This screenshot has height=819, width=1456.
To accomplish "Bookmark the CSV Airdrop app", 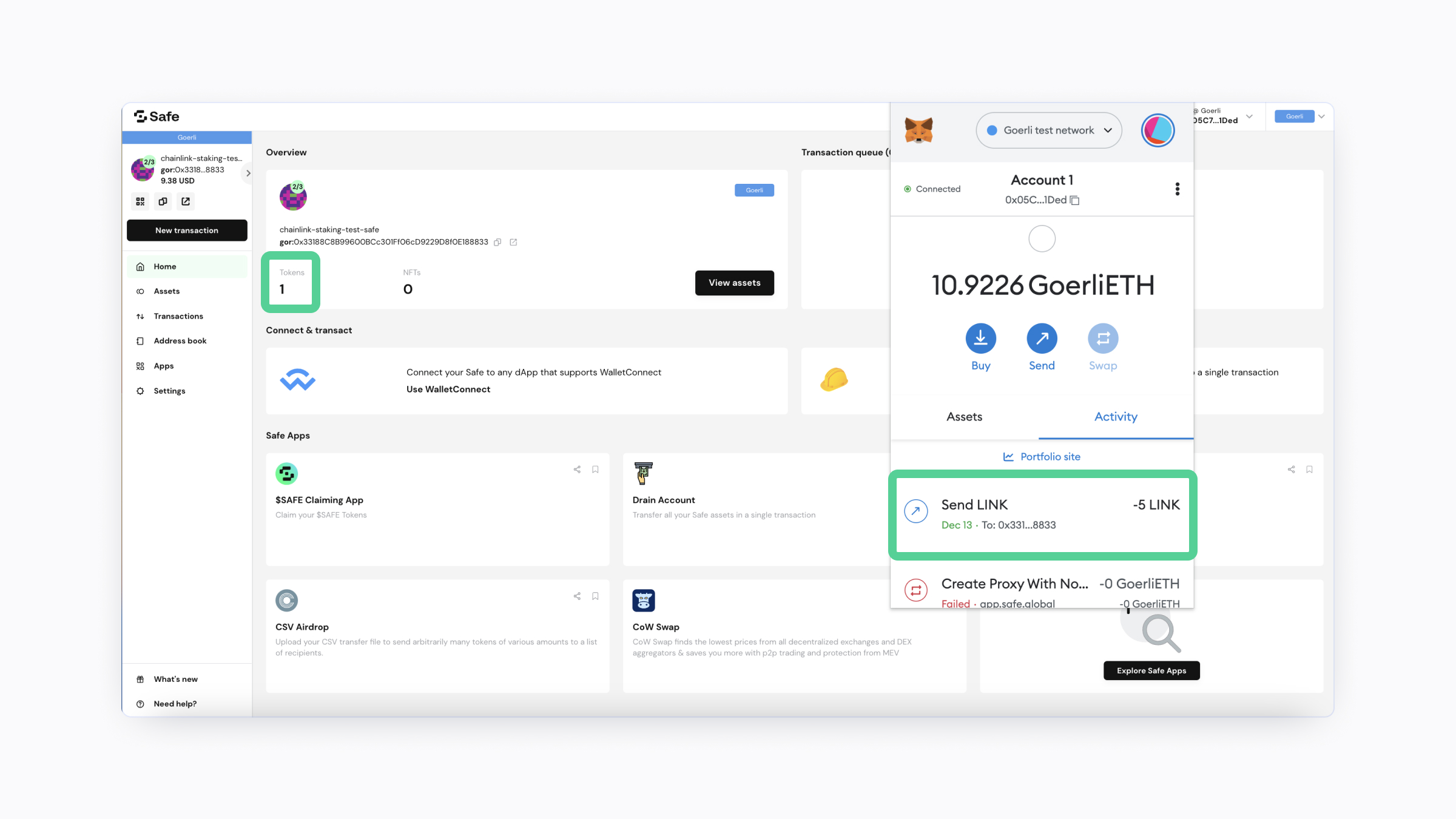I will [x=595, y=596].
